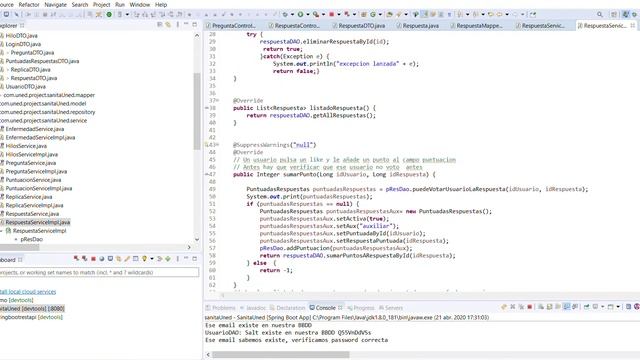Click the Remove Launch X icon in Console toolbar
Screen dimensions: 640x360
click(x=513, y=307)
